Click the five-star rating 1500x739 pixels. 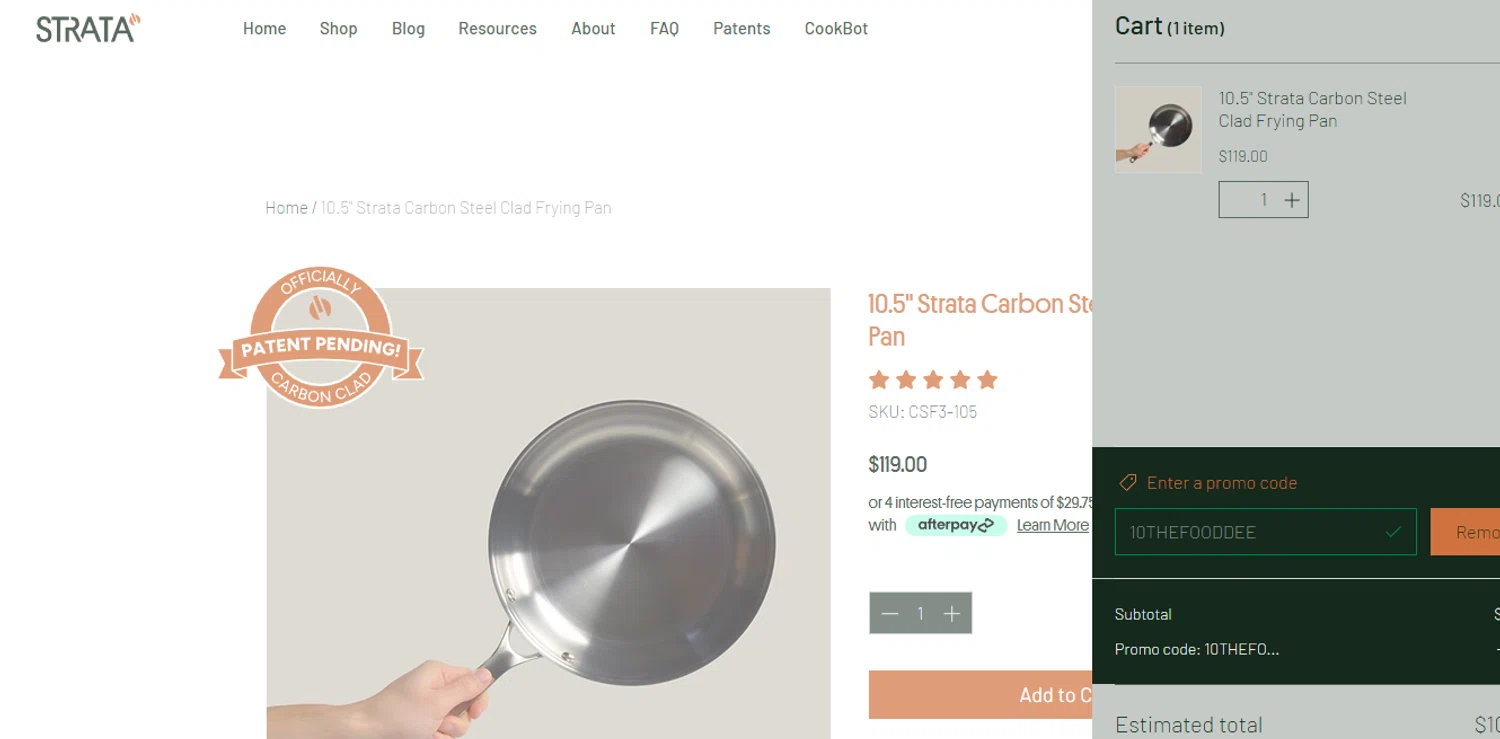tap(933, 380)
